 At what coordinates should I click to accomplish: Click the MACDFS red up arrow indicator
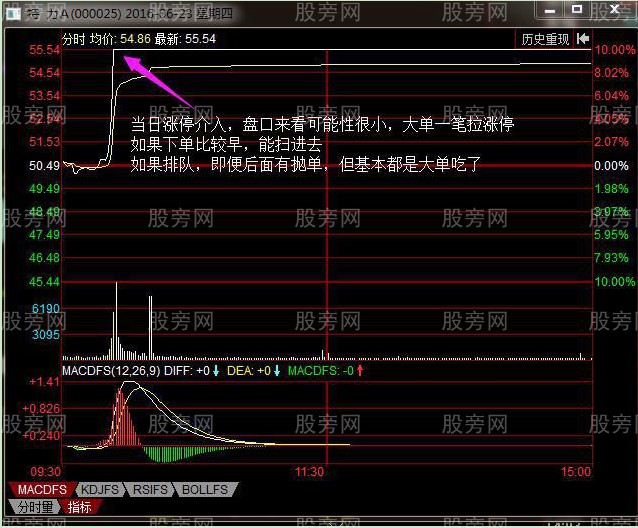pyautogui.click(x=360, y=371)
